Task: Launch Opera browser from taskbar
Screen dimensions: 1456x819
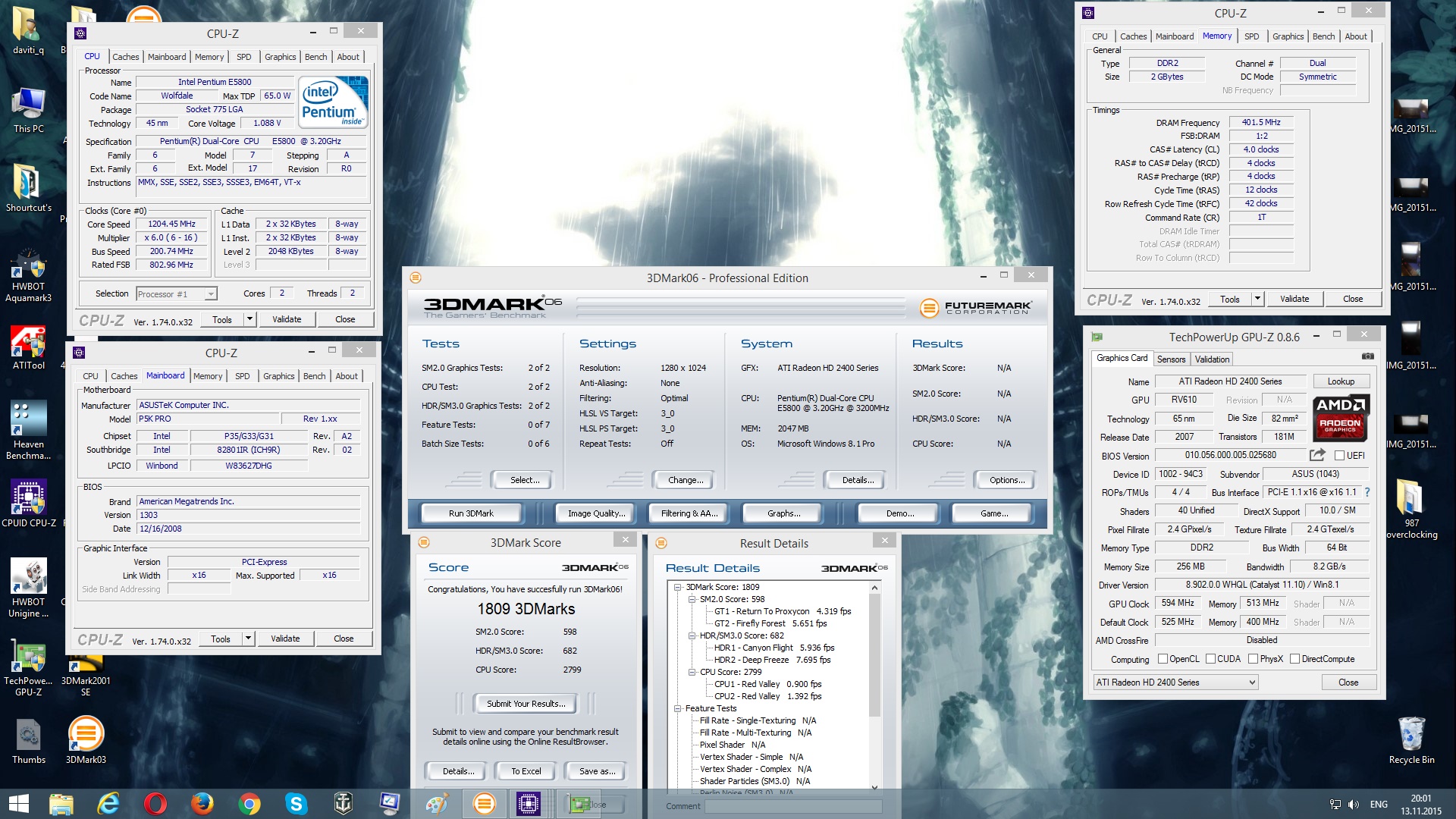Action: click(155, 804)
